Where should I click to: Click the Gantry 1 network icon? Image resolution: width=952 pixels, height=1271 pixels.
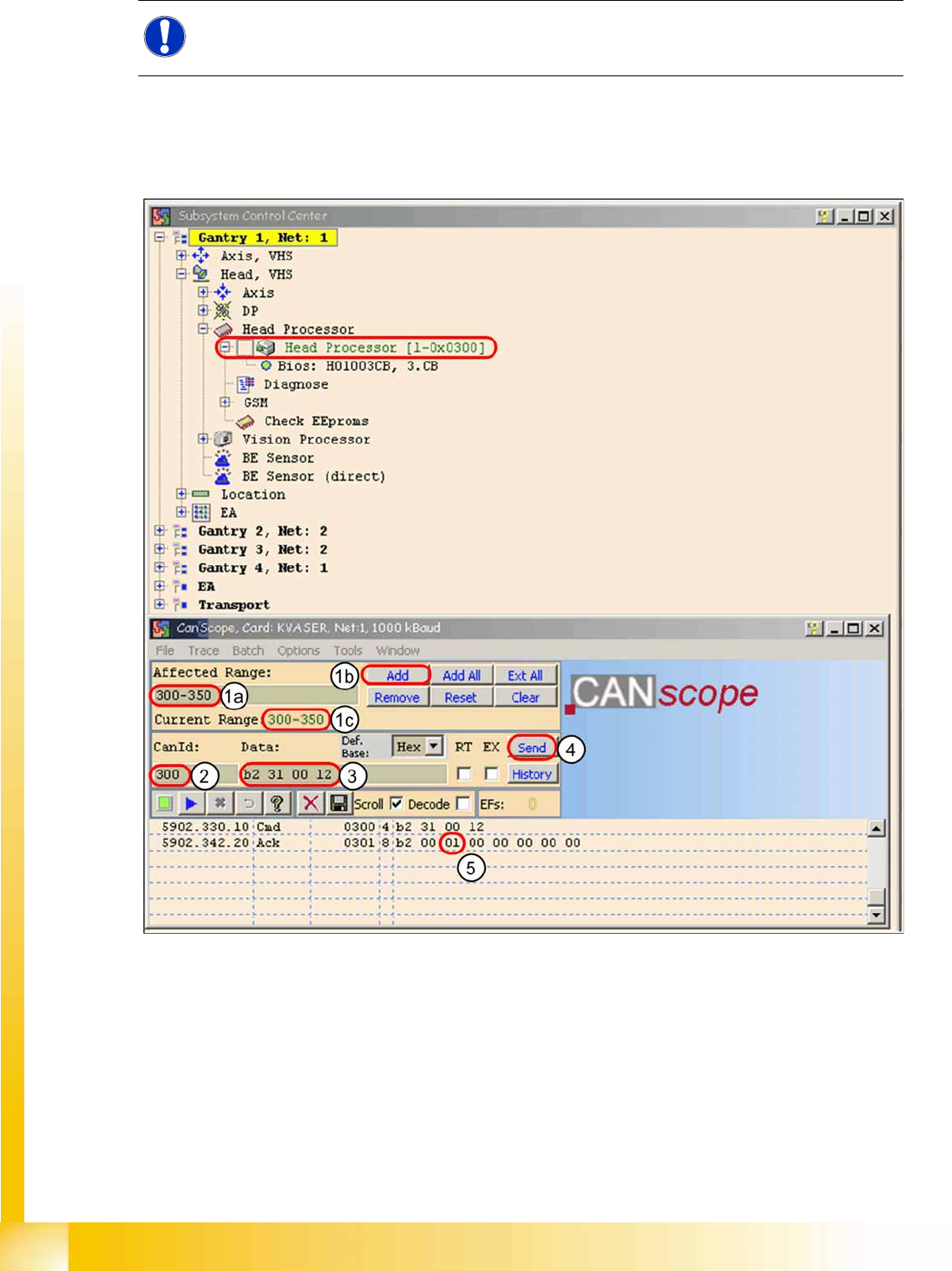pos(179,238)
